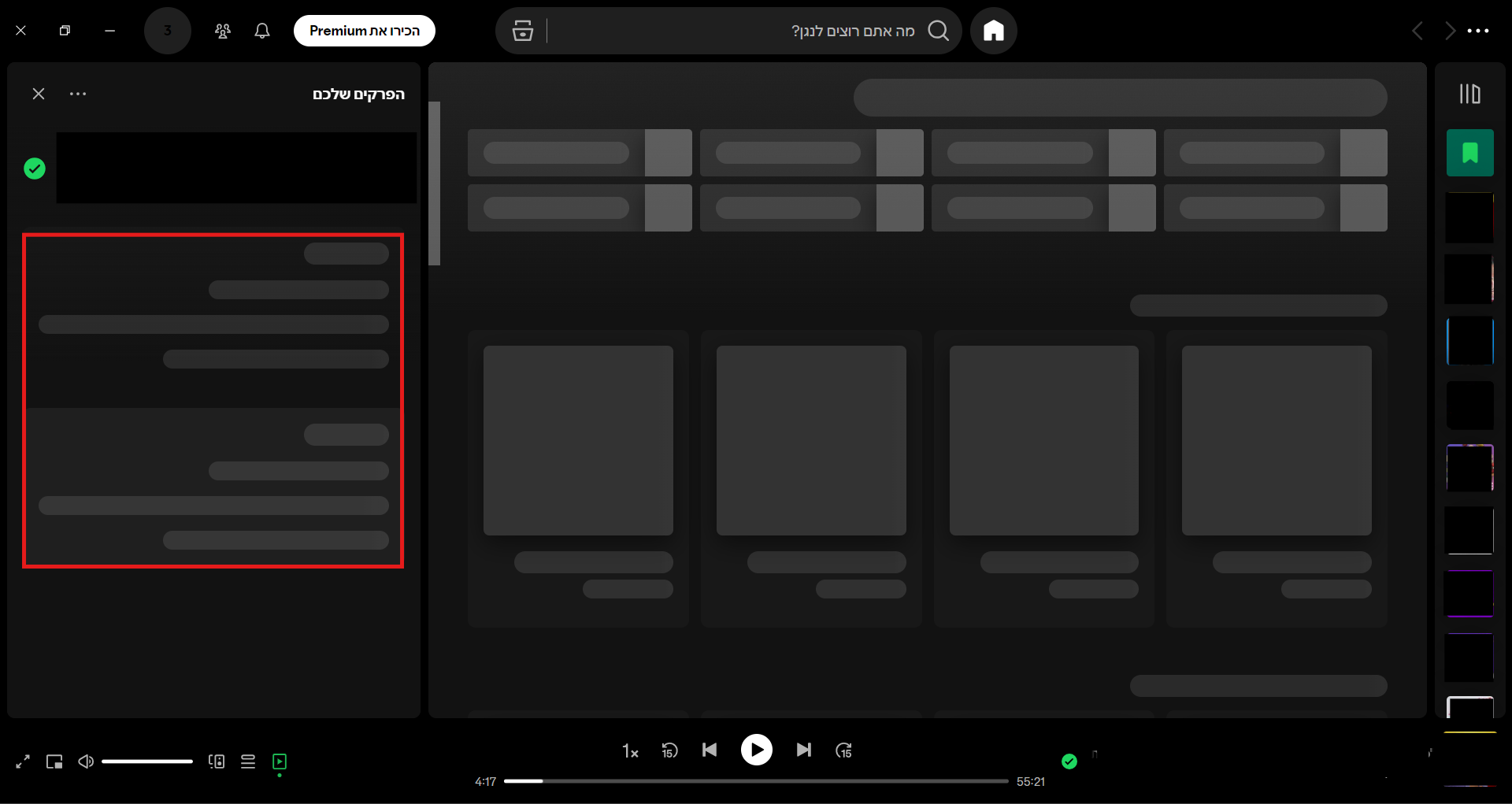Open the queue list icon
Screen dimensions: 1512x804
coord(248,761)
